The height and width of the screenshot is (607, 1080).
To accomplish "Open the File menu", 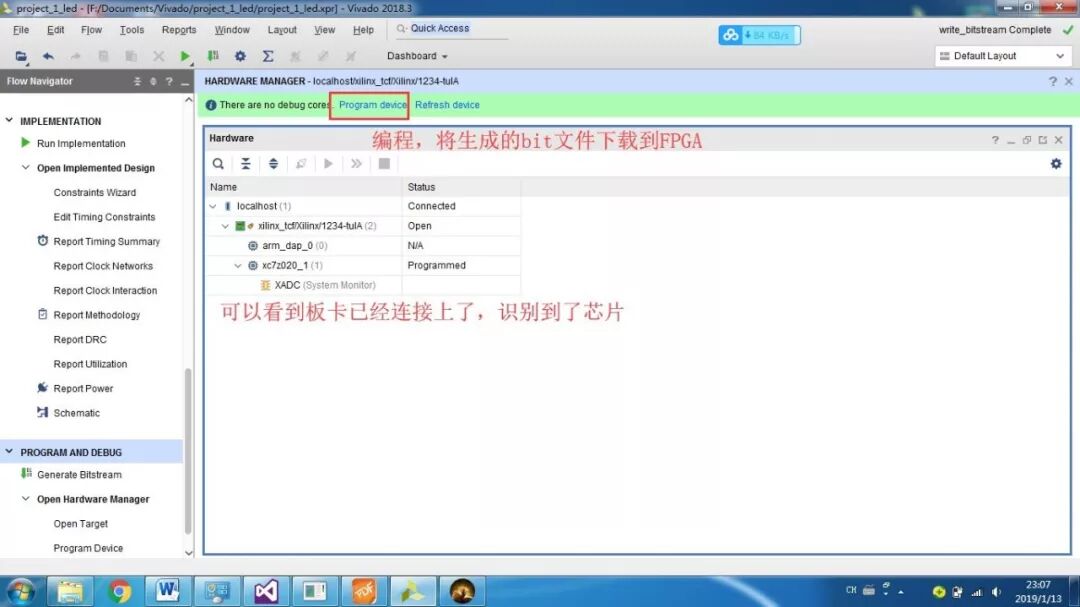I will (x=21, y=30).
